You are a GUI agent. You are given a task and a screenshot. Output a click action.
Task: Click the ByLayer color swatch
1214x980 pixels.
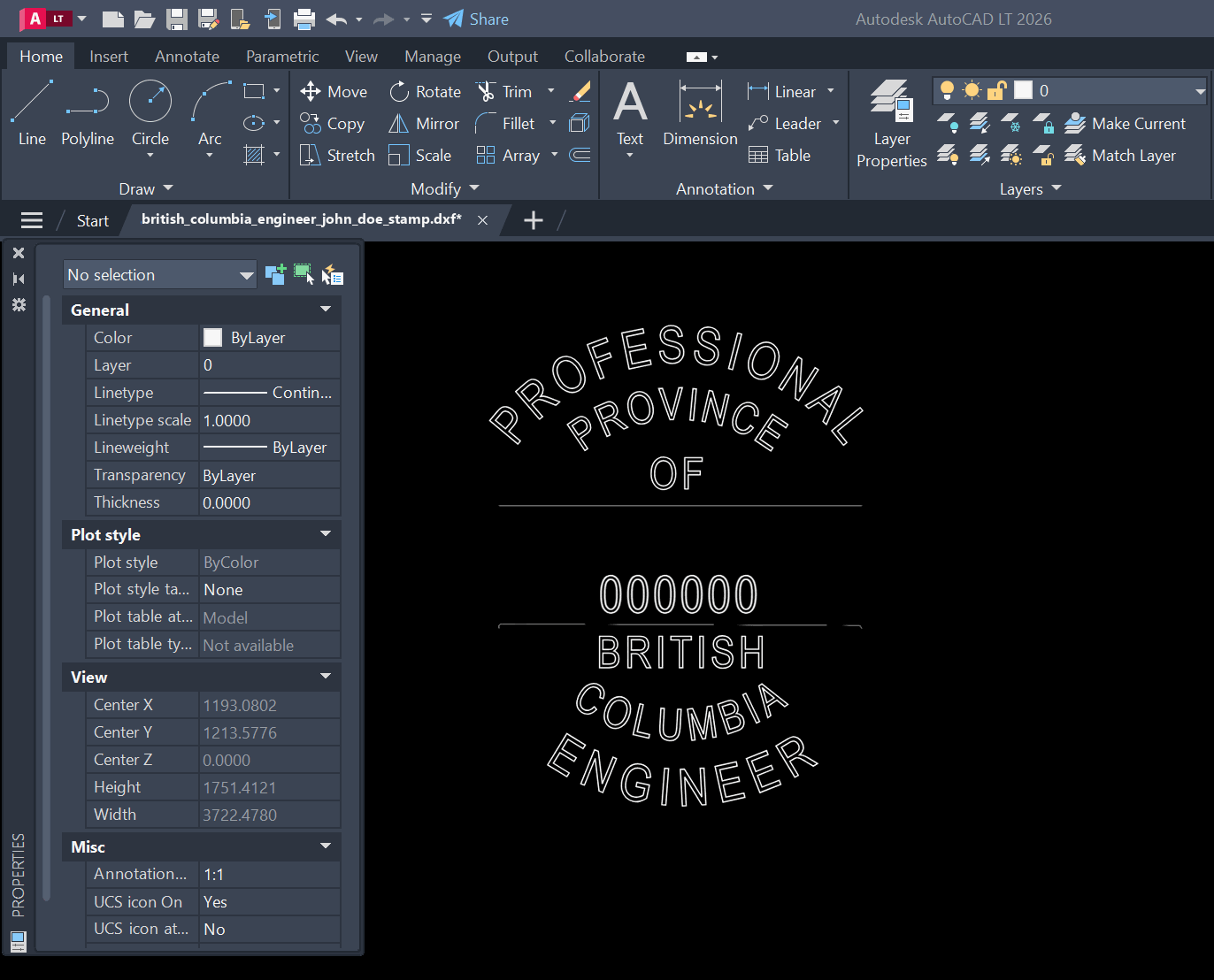pos(212,337)
